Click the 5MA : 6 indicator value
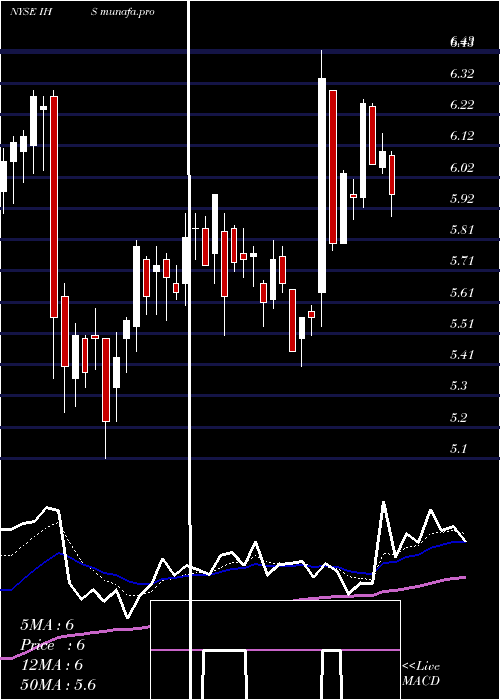The width and height of the screenshot is (500, 700). [x=47, y=625]
